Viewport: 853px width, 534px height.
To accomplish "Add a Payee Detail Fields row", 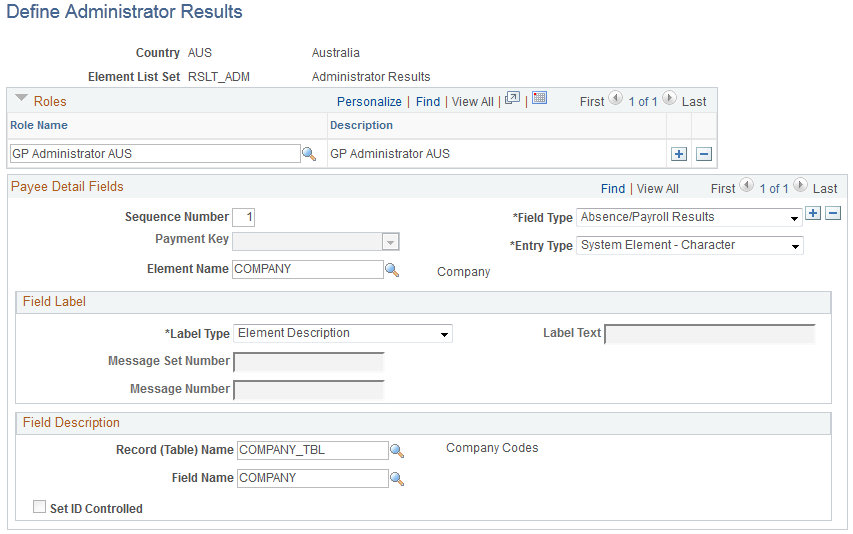I will [x=813, y=213].
